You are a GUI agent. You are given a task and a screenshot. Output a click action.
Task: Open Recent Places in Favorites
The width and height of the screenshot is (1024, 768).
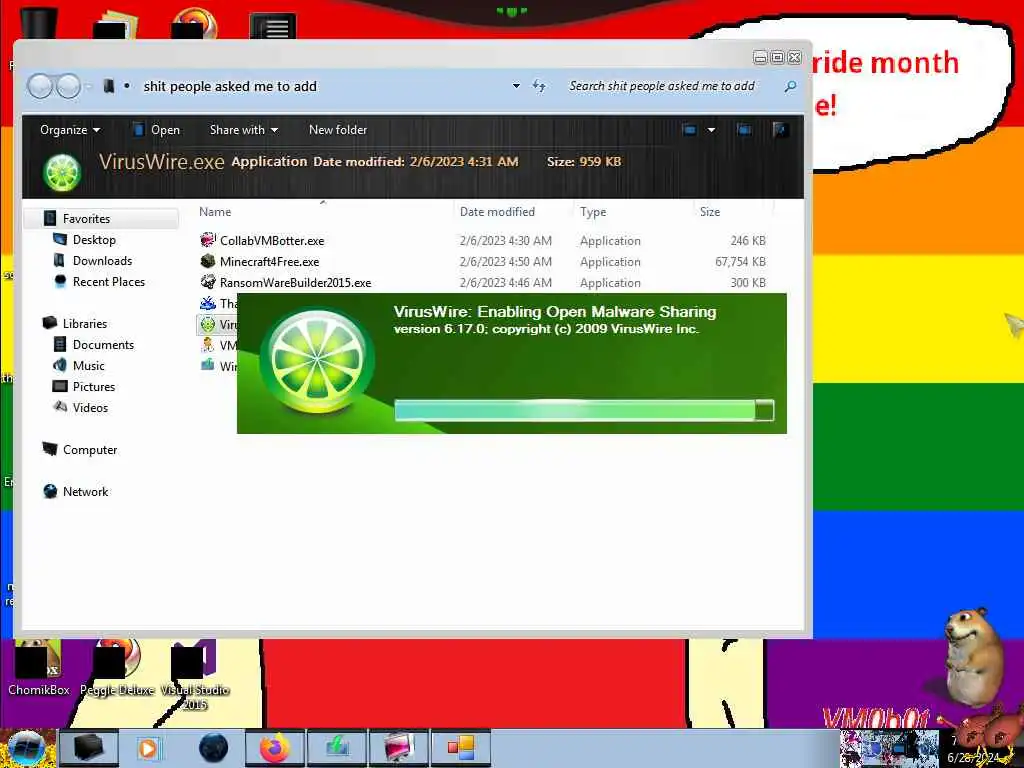109,281
